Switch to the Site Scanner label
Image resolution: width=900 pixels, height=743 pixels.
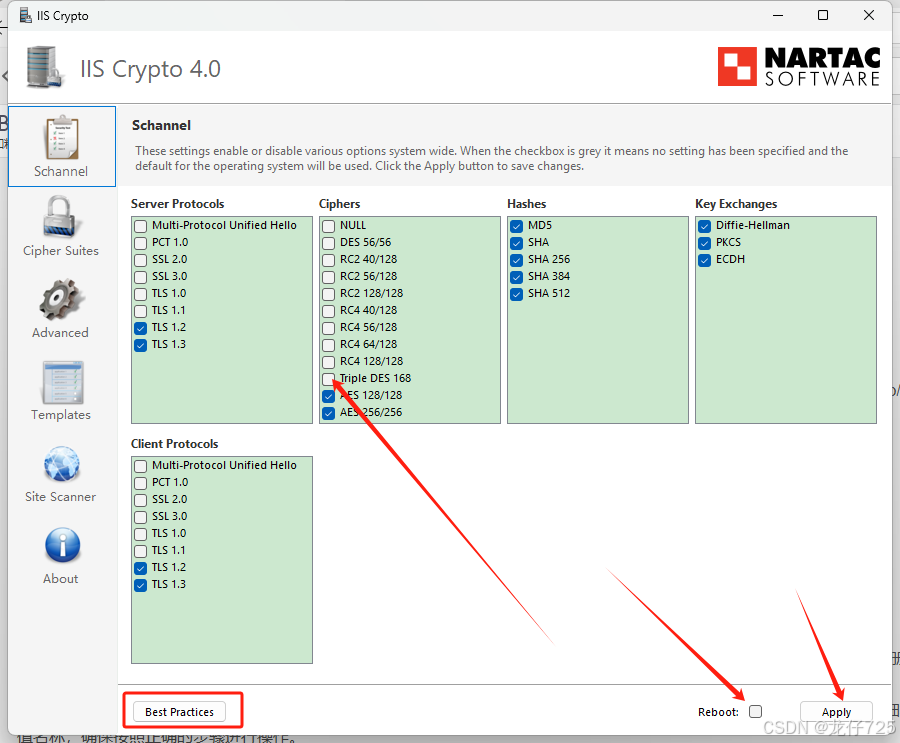click(x=60, y=497)
